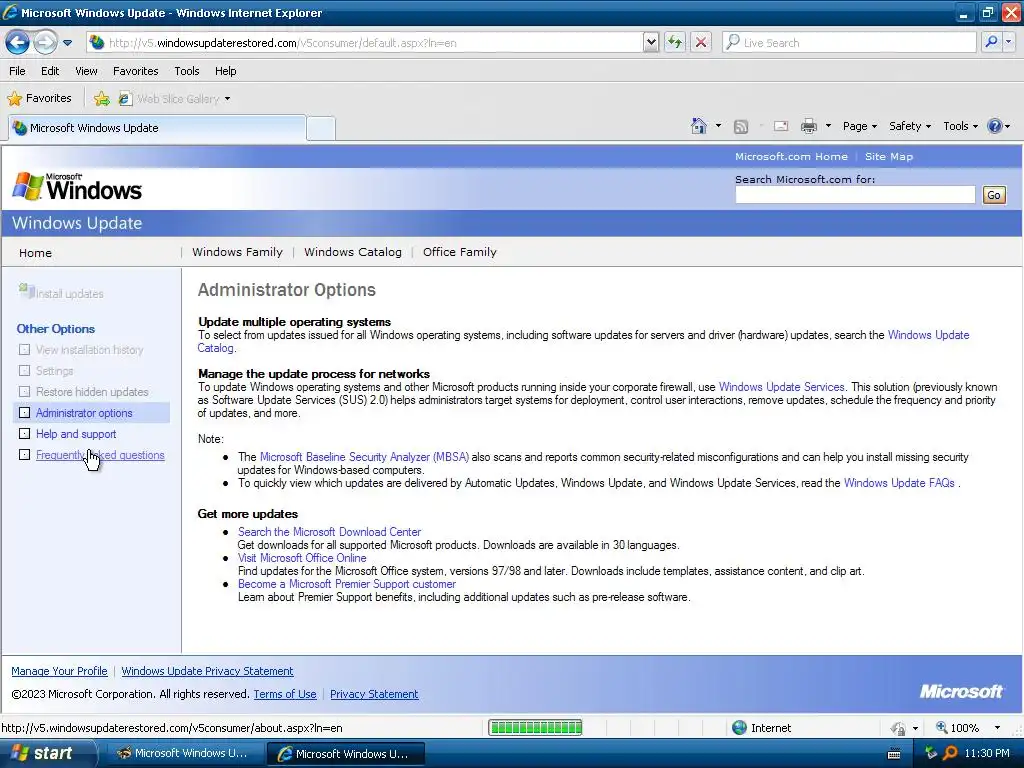Viewport: 1024px width, 768px height.
Task: Open the Favorites star button
Action: tap(39, 99)
